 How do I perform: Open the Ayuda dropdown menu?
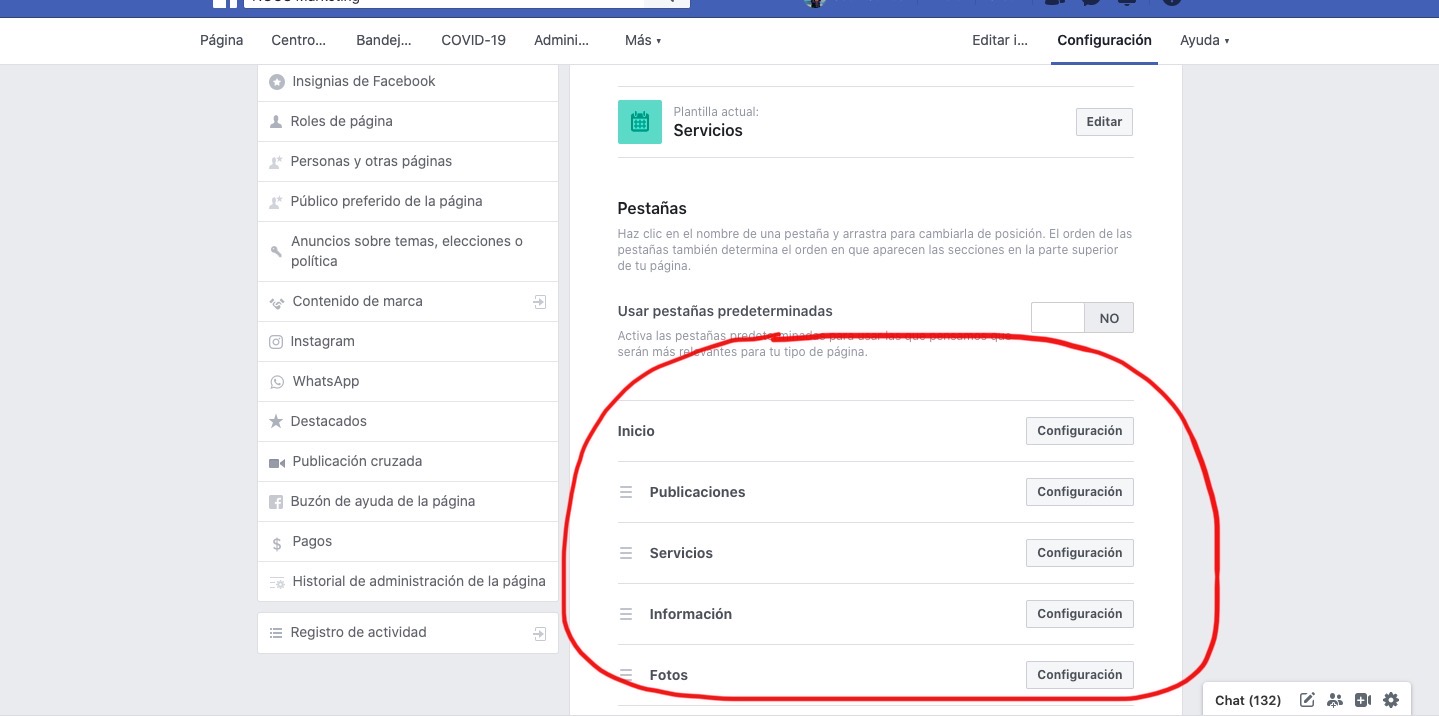point(1204,41)
